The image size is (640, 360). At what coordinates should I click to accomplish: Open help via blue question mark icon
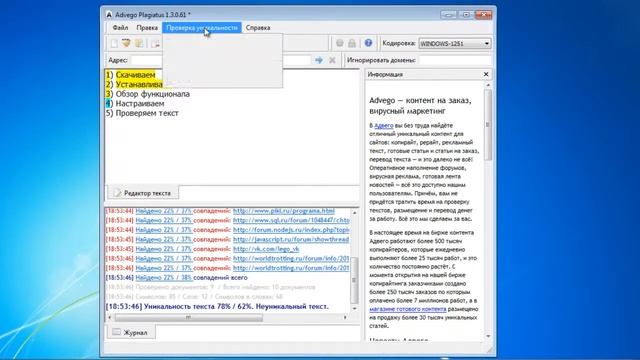click(368, 43)
